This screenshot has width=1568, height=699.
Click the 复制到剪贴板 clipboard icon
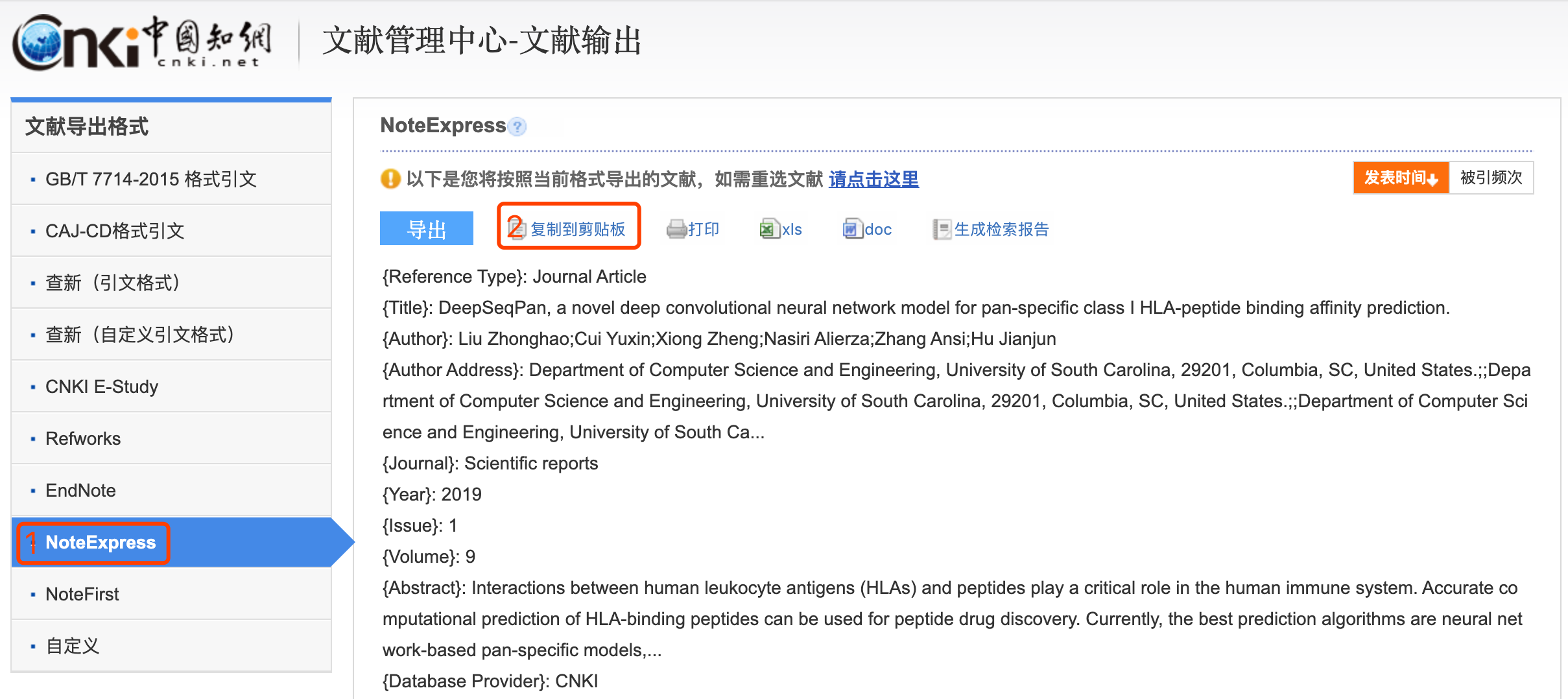click(517, 229)
